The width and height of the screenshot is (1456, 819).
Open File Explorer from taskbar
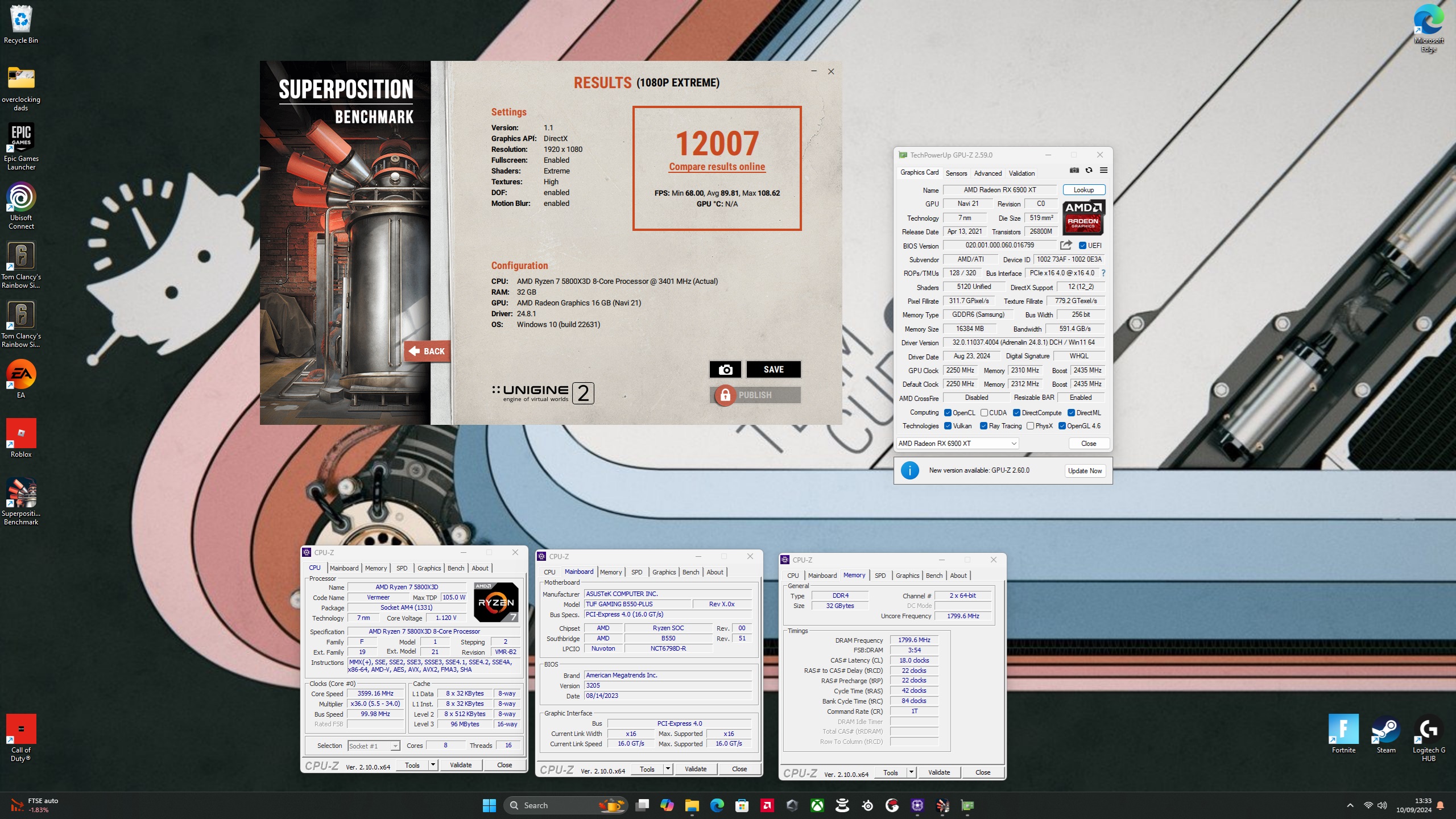(692, 805)
